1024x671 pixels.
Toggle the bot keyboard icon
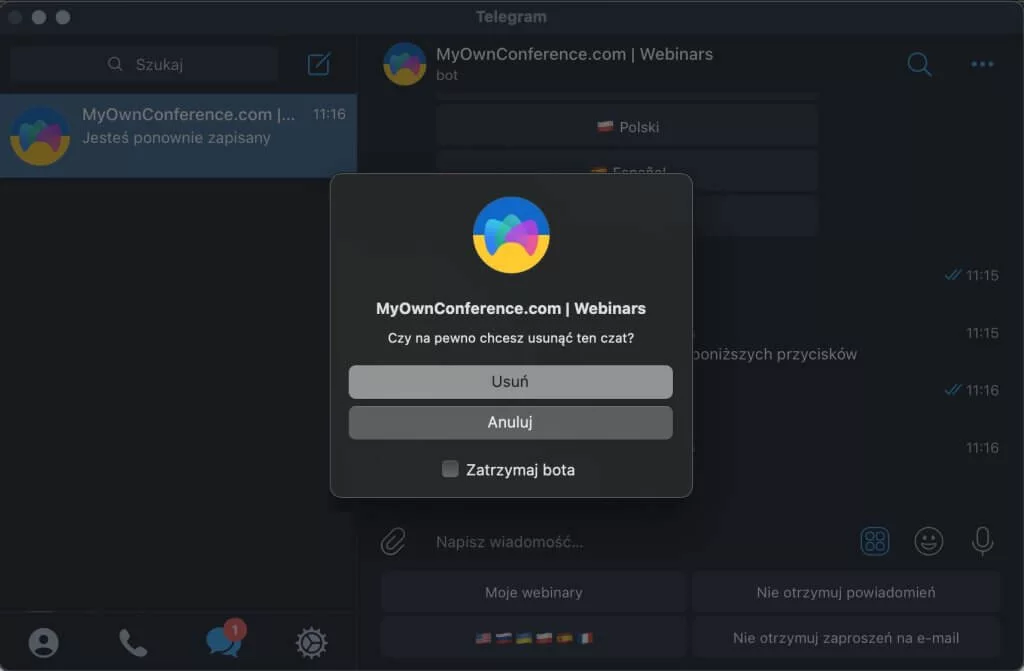tap(874, 541)
